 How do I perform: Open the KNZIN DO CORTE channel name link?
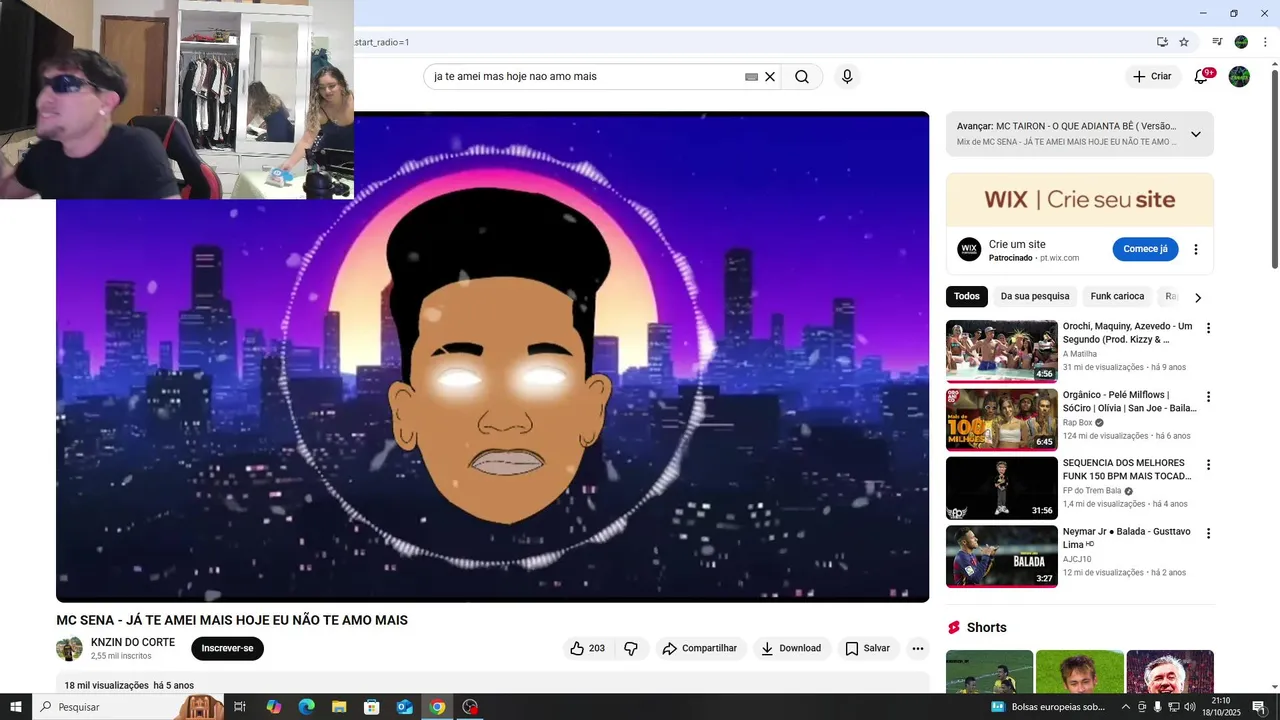pyautogui.click(x=133, y=642)
